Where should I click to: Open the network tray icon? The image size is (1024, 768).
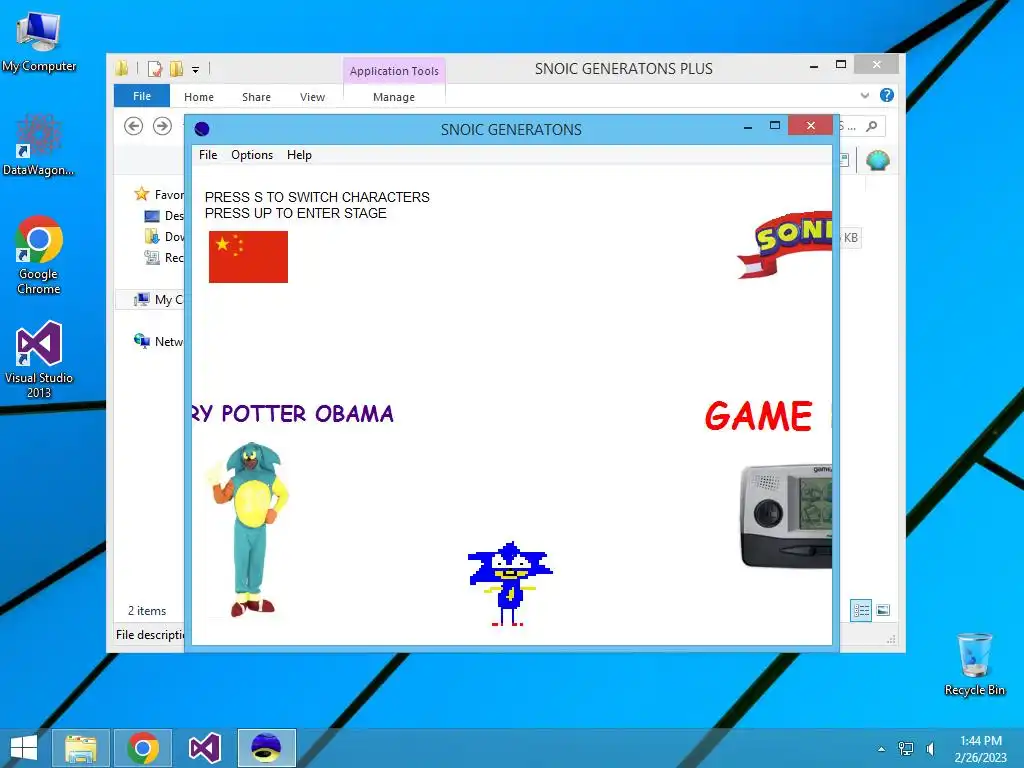click(906, 748)
